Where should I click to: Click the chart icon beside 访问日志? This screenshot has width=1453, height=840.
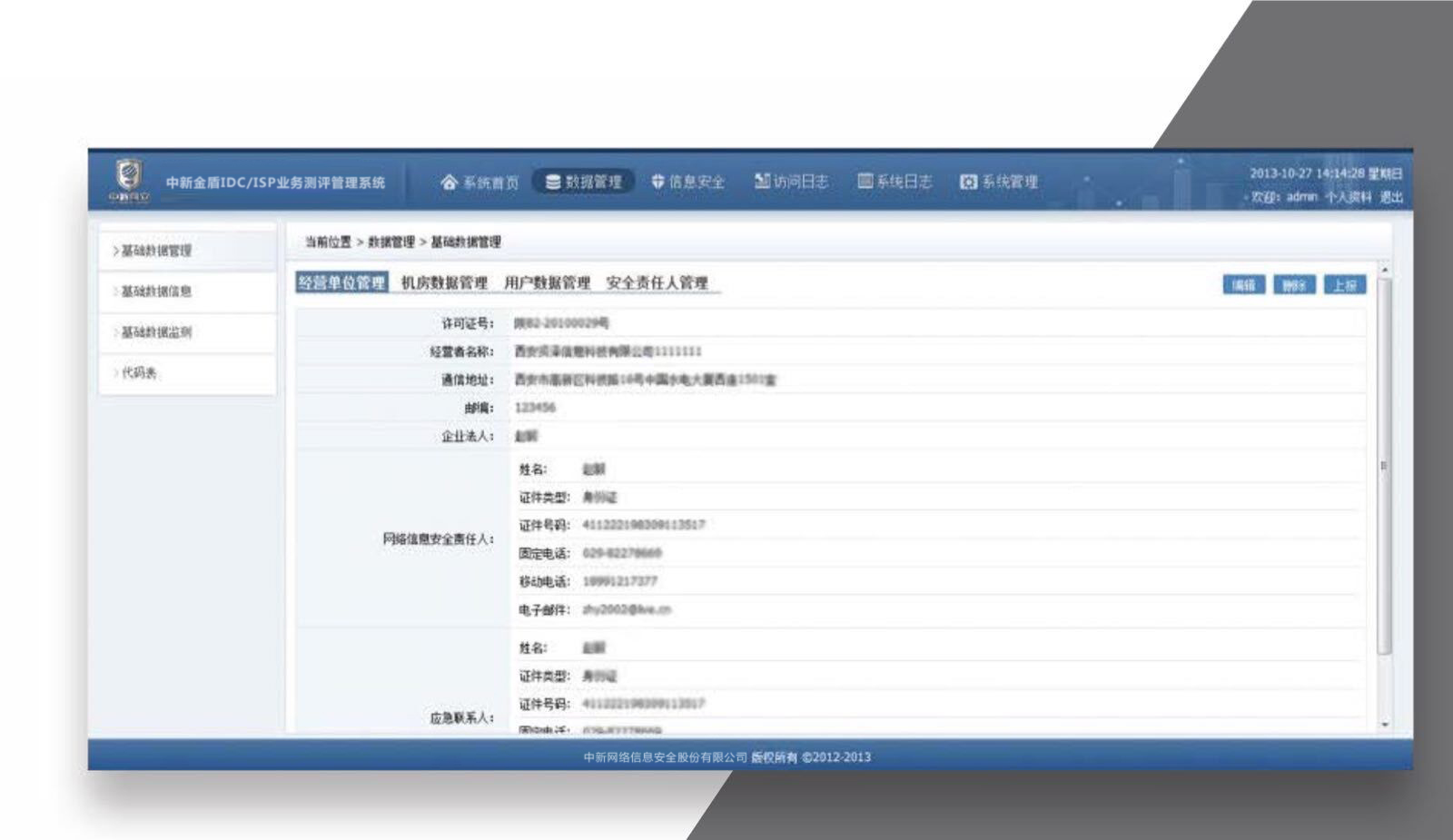point(762,182)
